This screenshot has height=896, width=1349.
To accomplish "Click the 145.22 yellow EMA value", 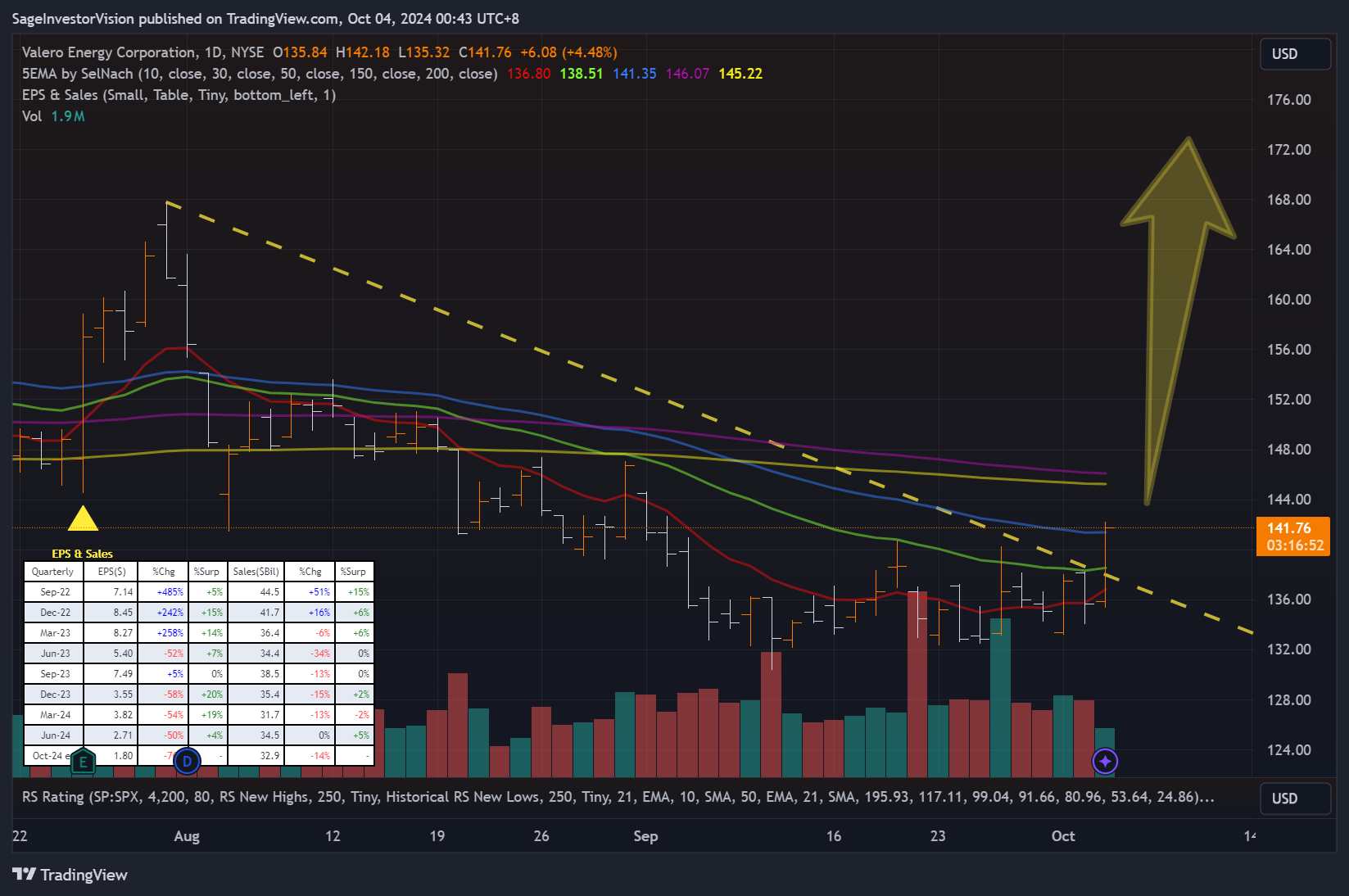I will (740, 74).
